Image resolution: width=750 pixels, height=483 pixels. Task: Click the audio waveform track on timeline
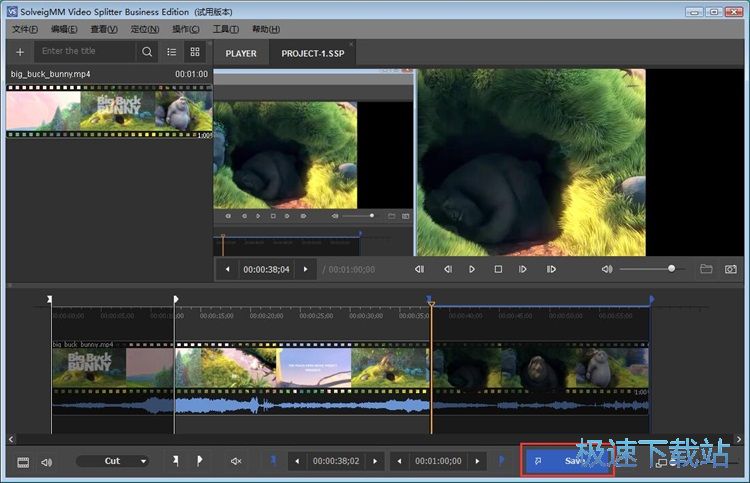[350, 406]
